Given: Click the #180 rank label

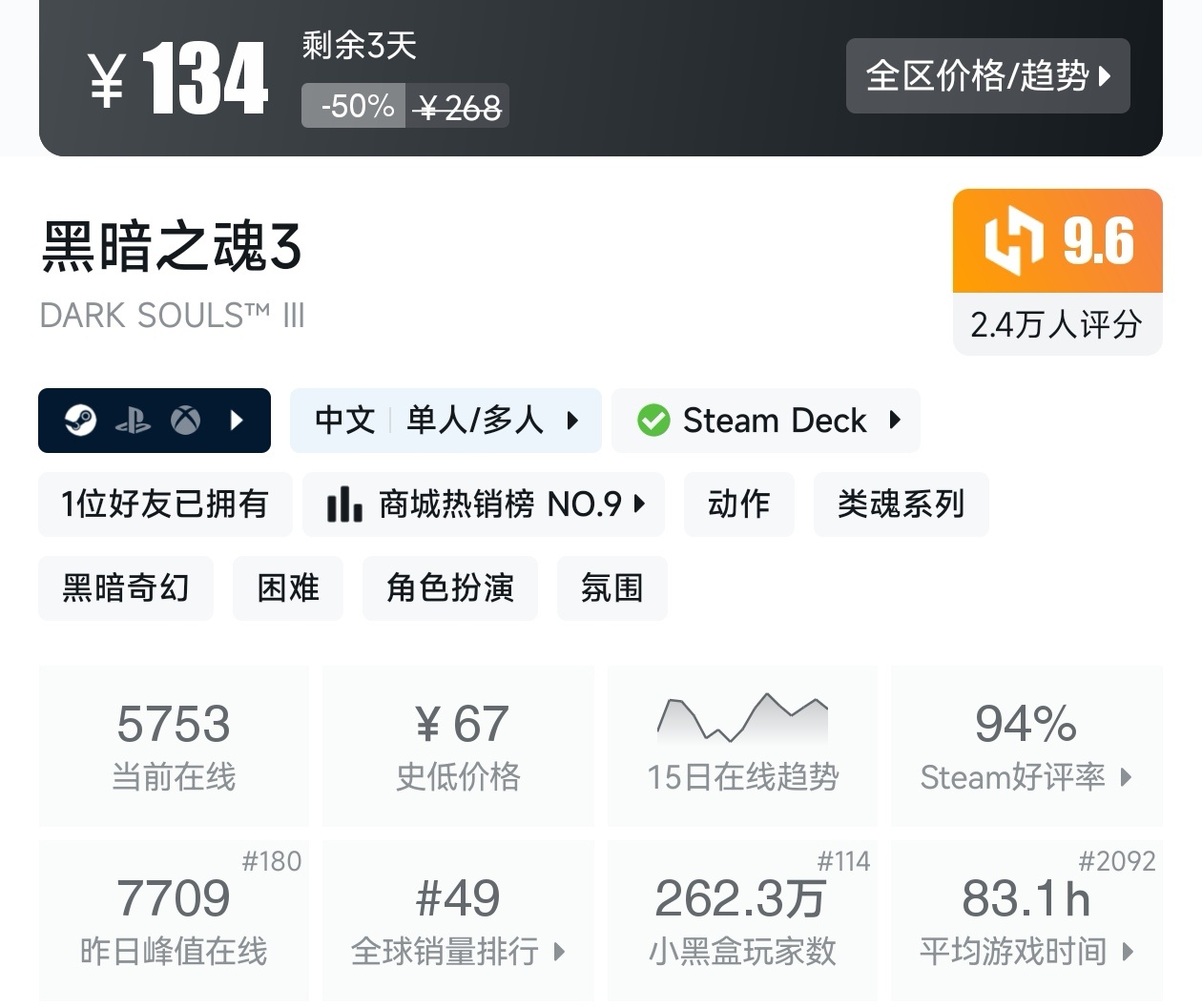Looking at the screenshot, I should point(271,861).
